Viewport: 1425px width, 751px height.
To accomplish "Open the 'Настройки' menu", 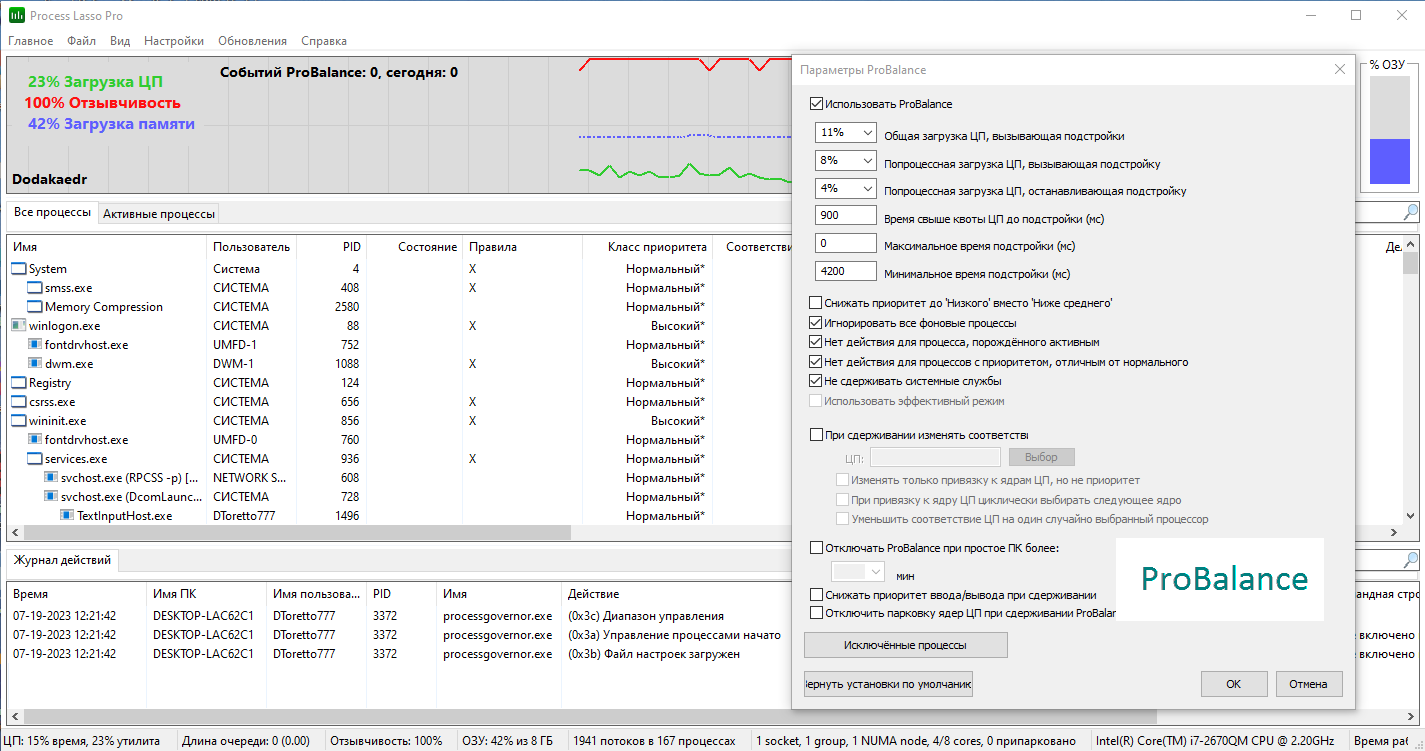I will pyautogui.click(x=174, y=41).
